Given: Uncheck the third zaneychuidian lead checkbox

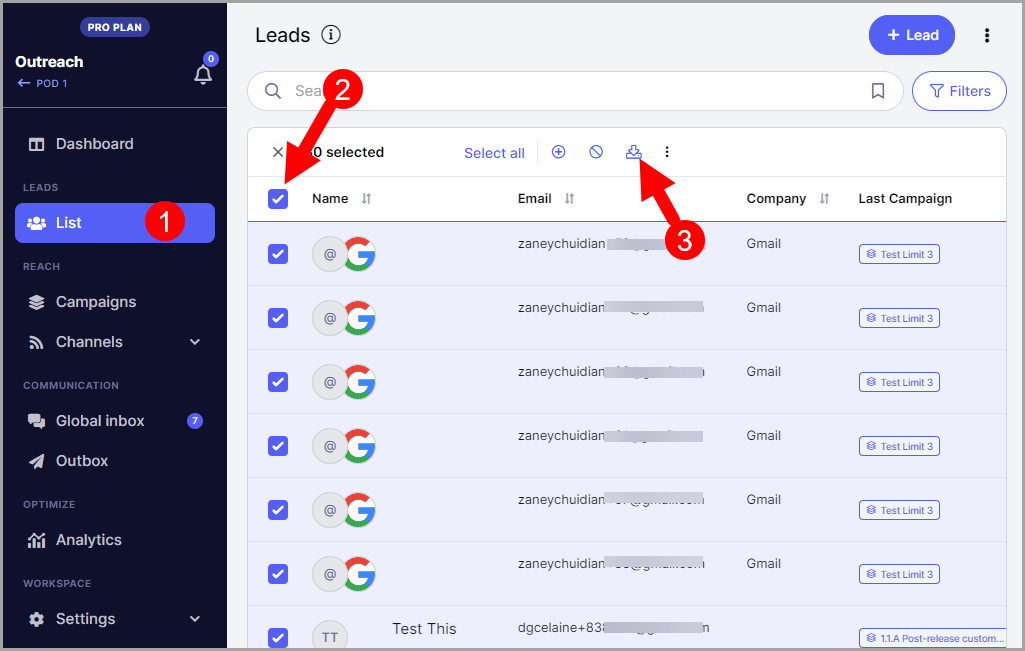Looking at the screenshot, I should coord(278,382).
